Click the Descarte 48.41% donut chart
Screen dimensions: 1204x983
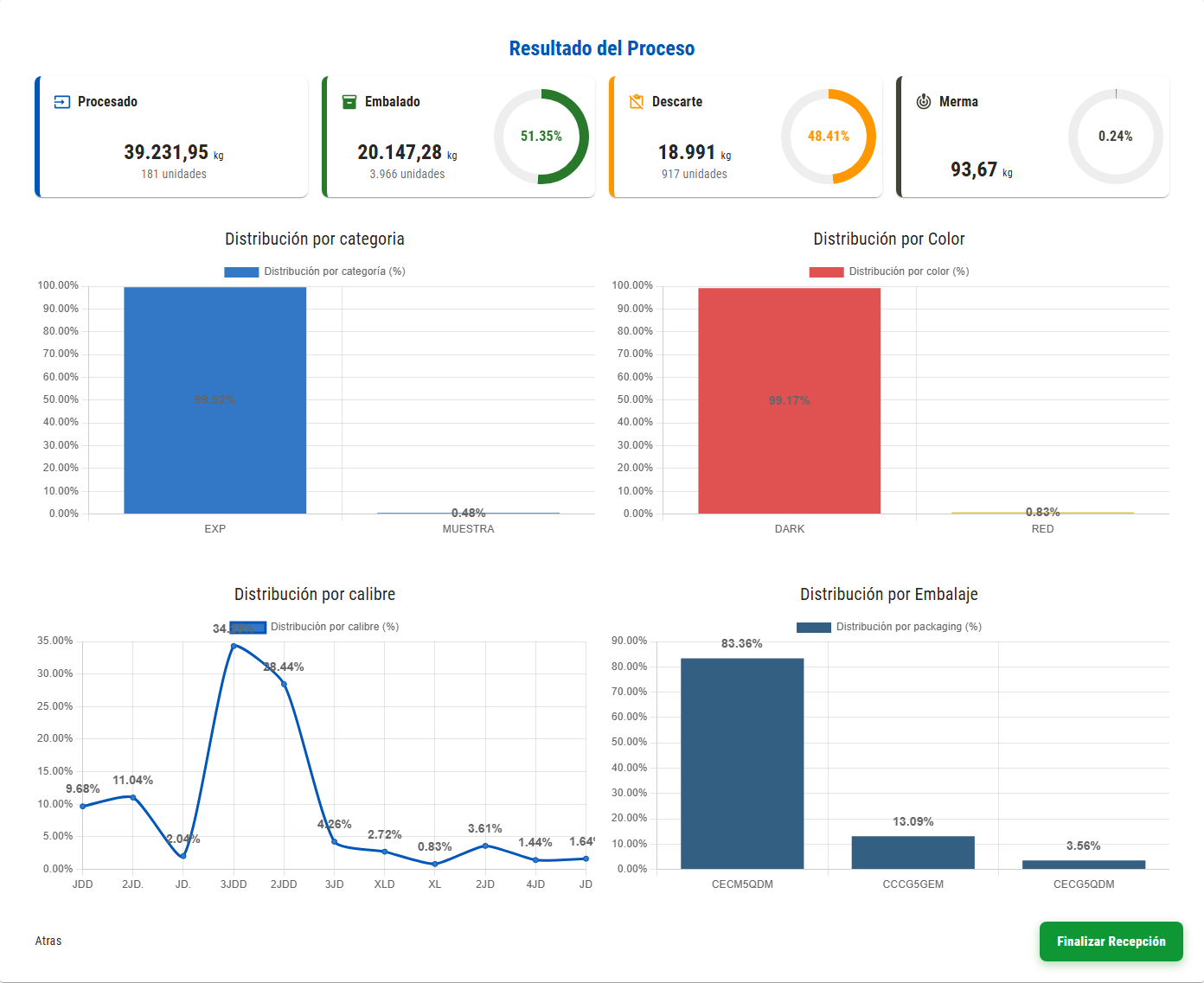829,137
